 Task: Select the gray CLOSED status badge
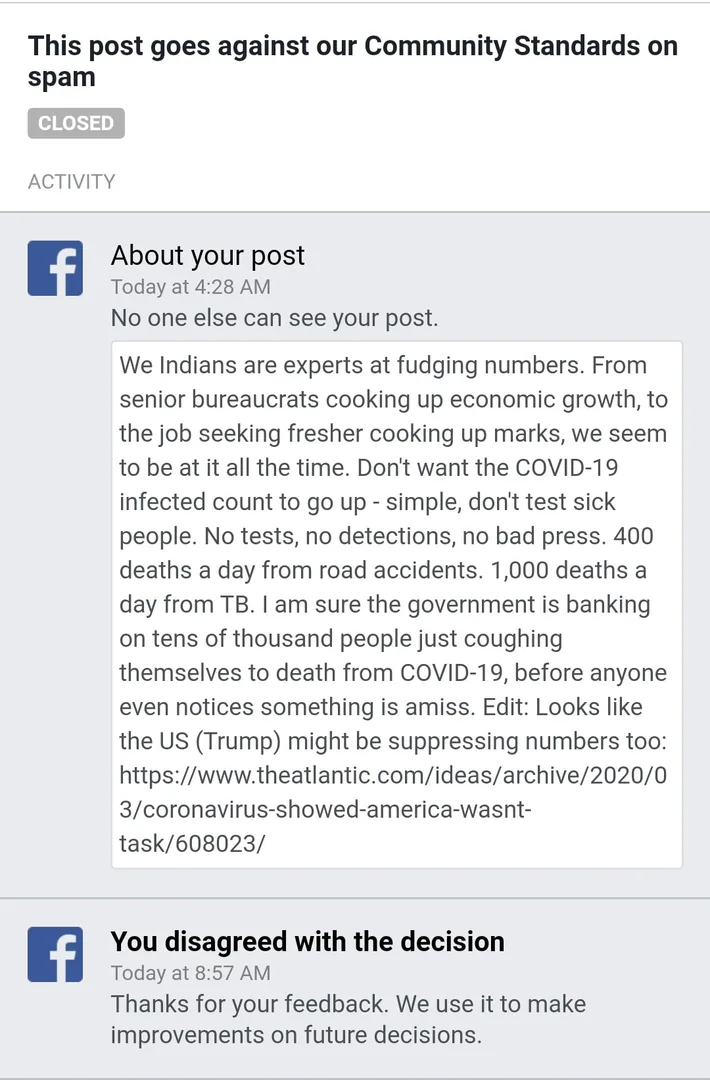coord(76,123)
